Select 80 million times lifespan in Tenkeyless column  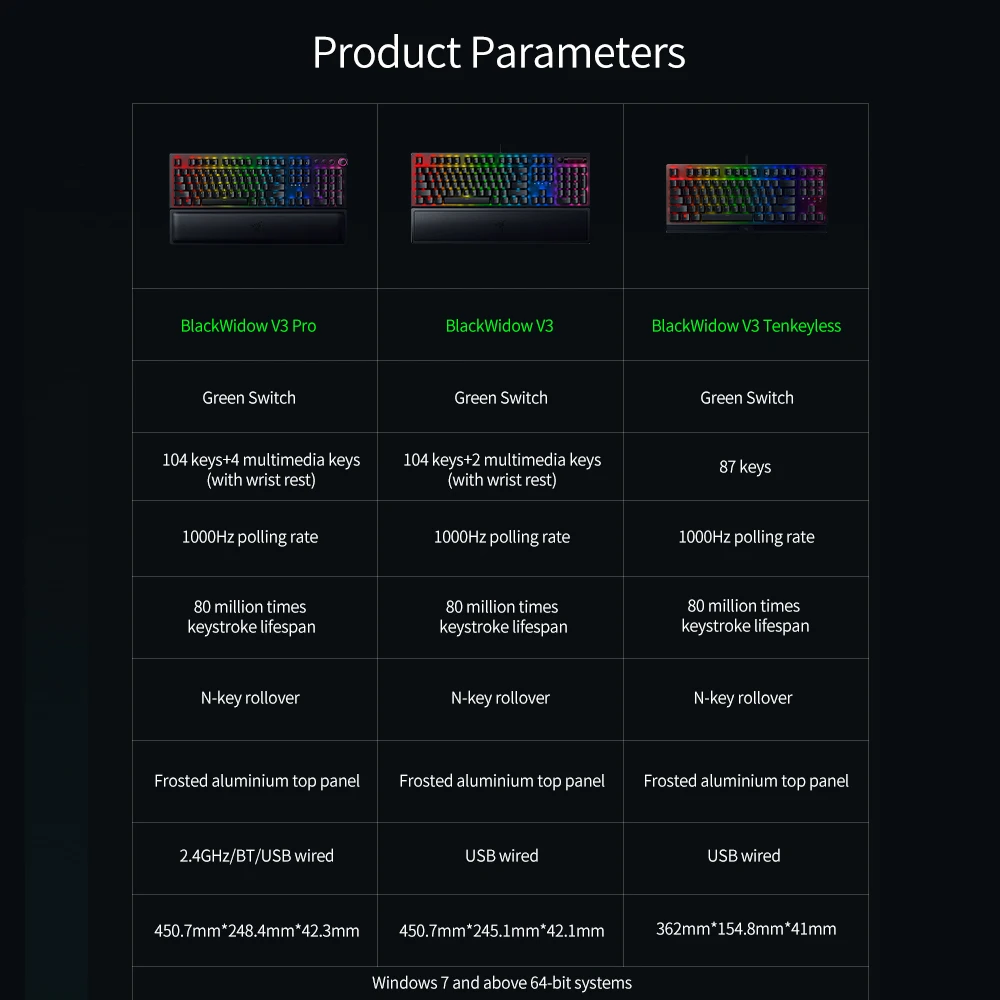745,616
